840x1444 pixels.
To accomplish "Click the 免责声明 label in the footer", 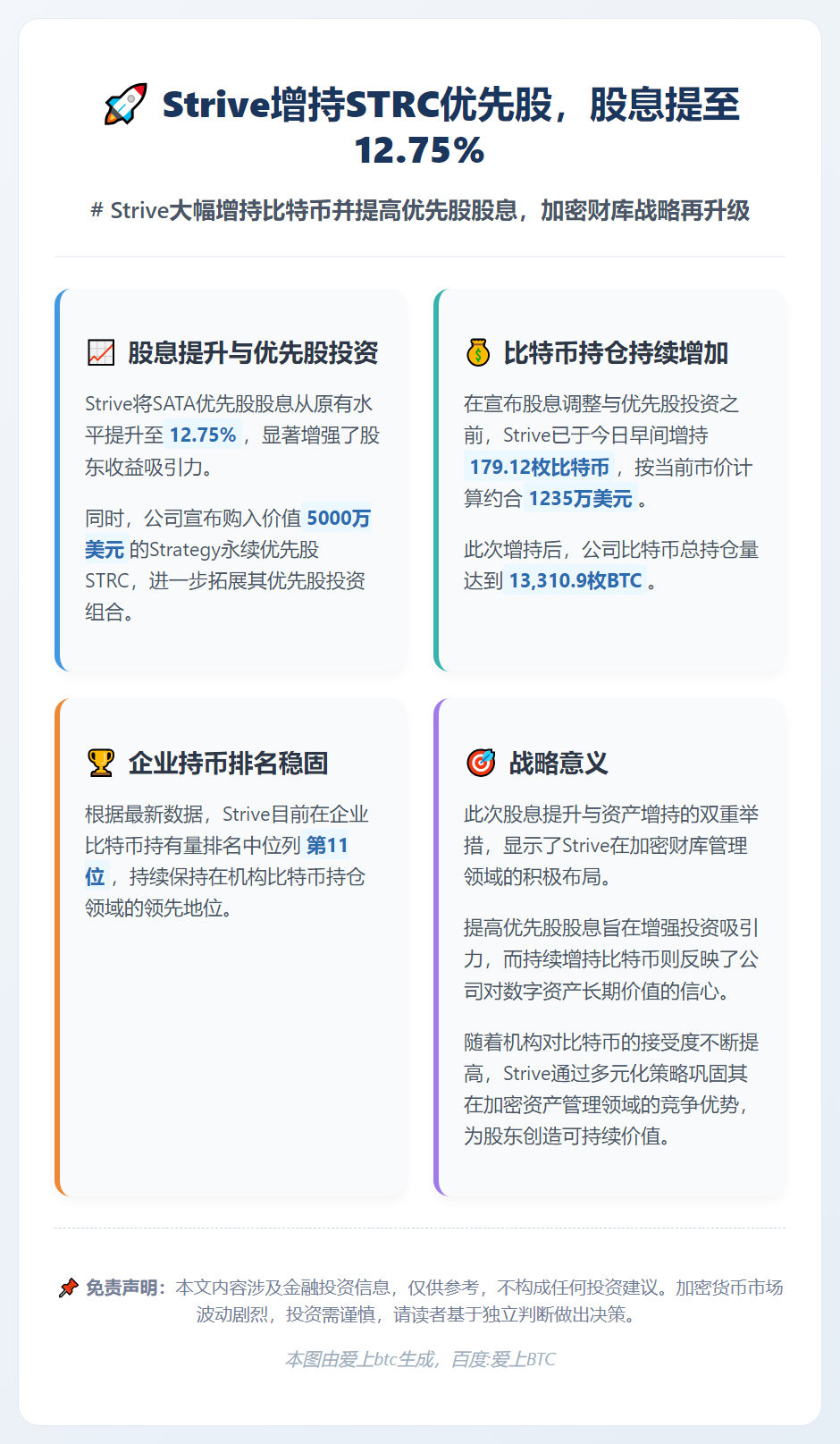I will point(124,1288).
